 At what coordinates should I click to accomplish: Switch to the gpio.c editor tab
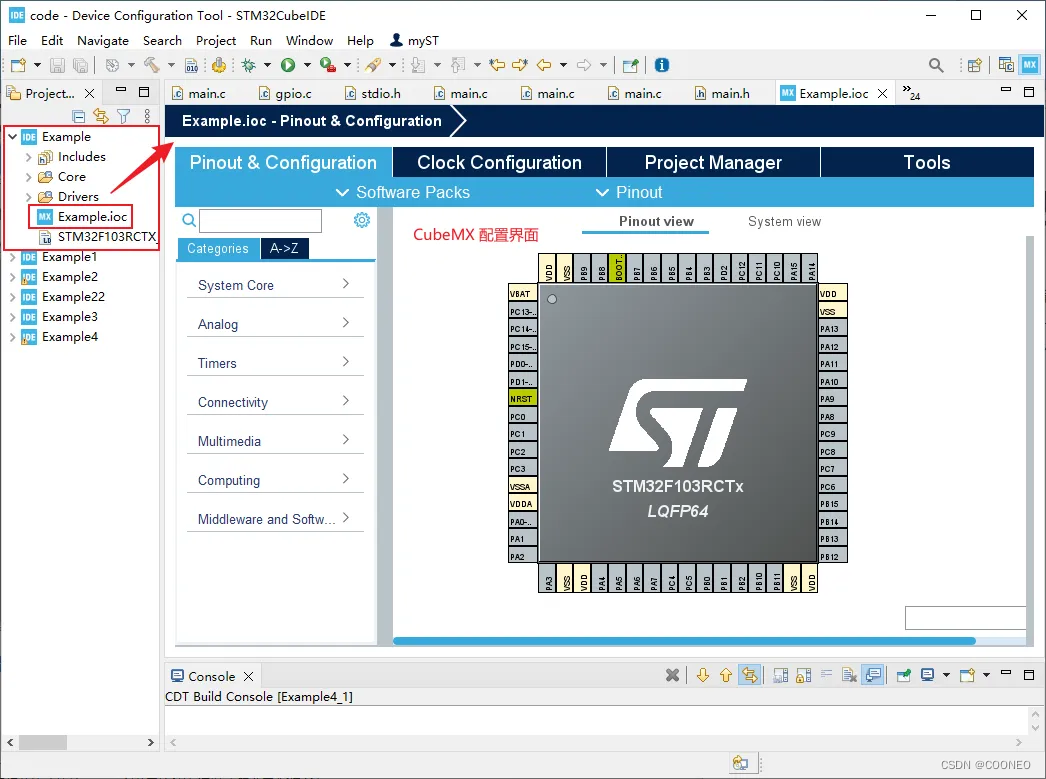(286, 93)
